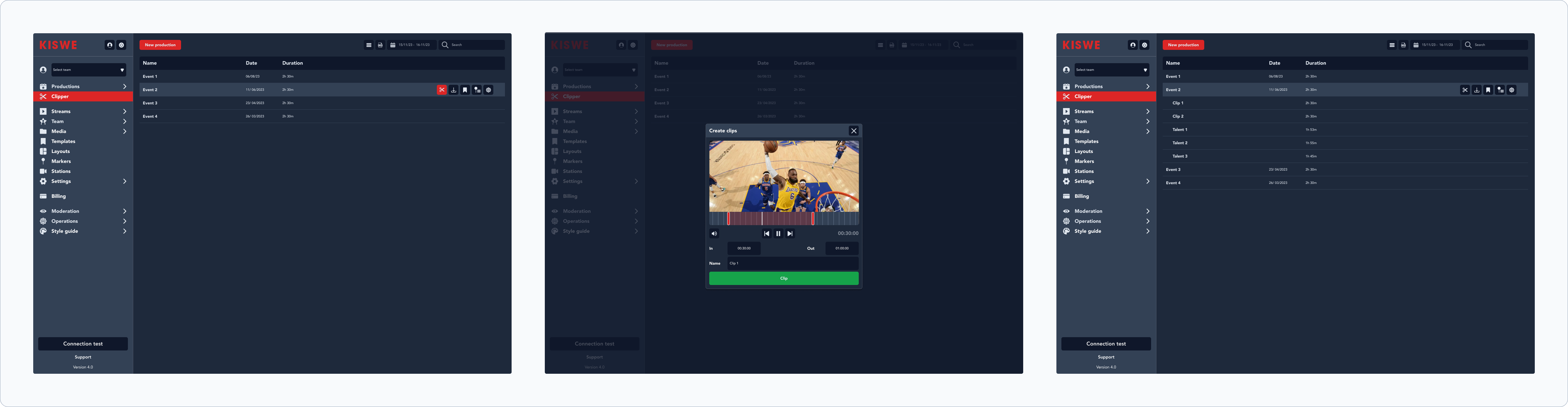
Task: Click Connection test button in left screen
Action: (83, 343)
